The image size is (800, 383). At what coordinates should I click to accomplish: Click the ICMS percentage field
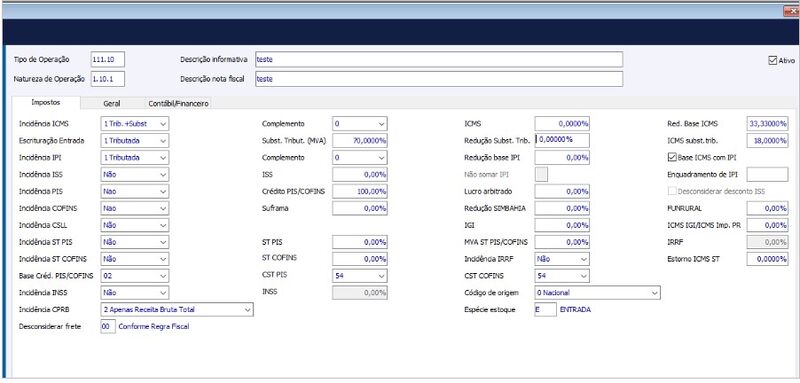(562, 124)
